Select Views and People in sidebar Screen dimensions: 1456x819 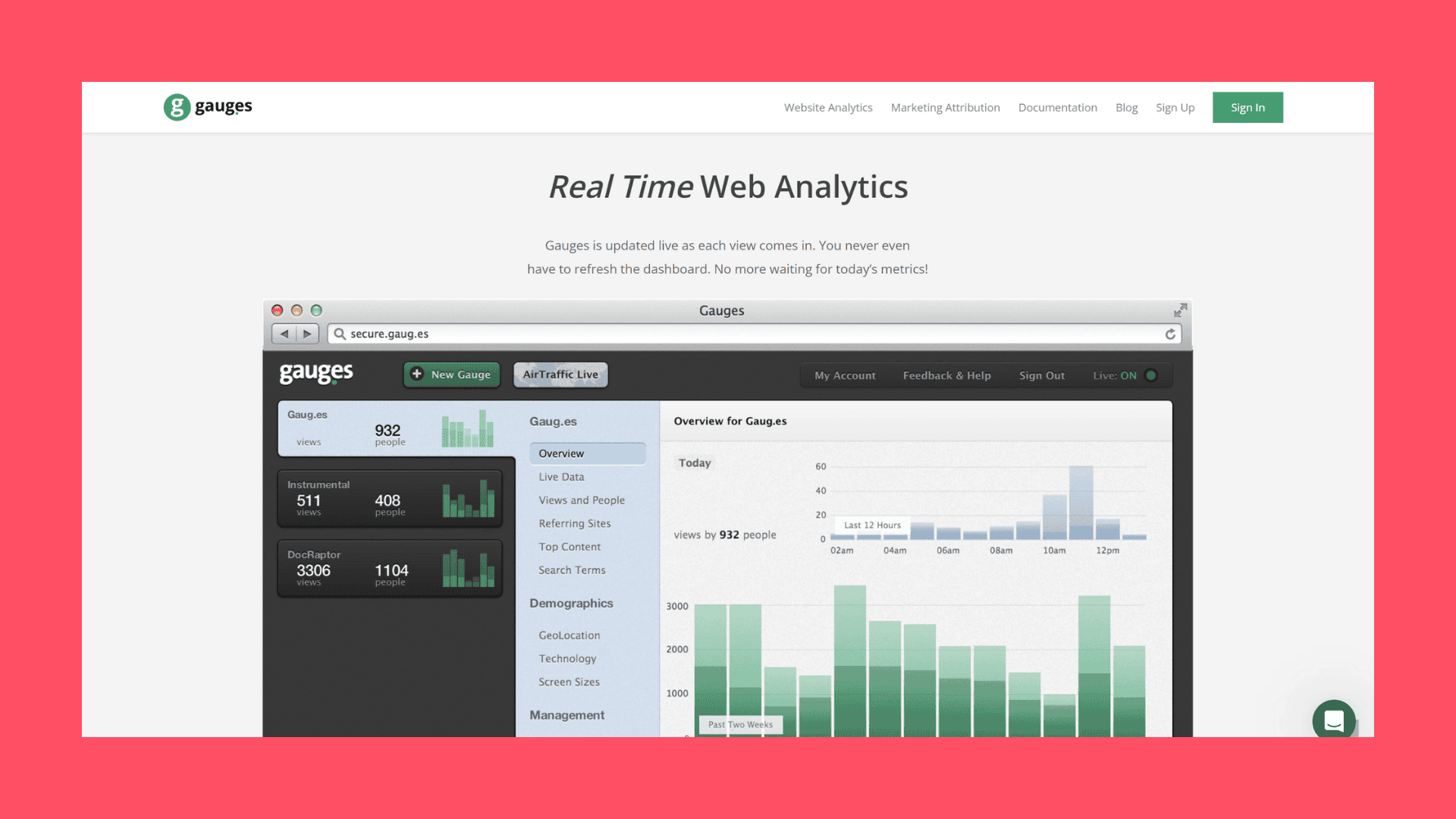point(582,500)
